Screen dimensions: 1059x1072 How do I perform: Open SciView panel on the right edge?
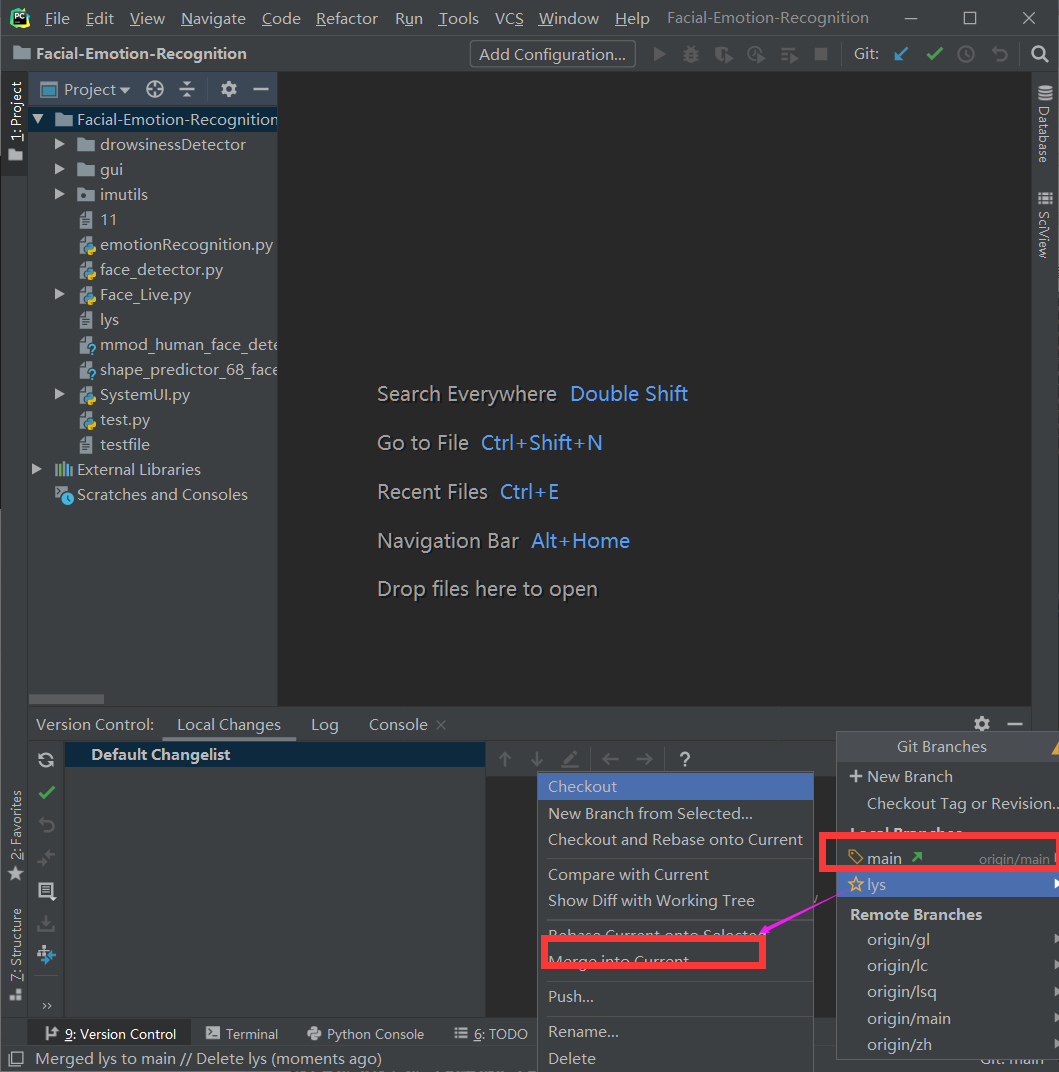pos(1044,230)
